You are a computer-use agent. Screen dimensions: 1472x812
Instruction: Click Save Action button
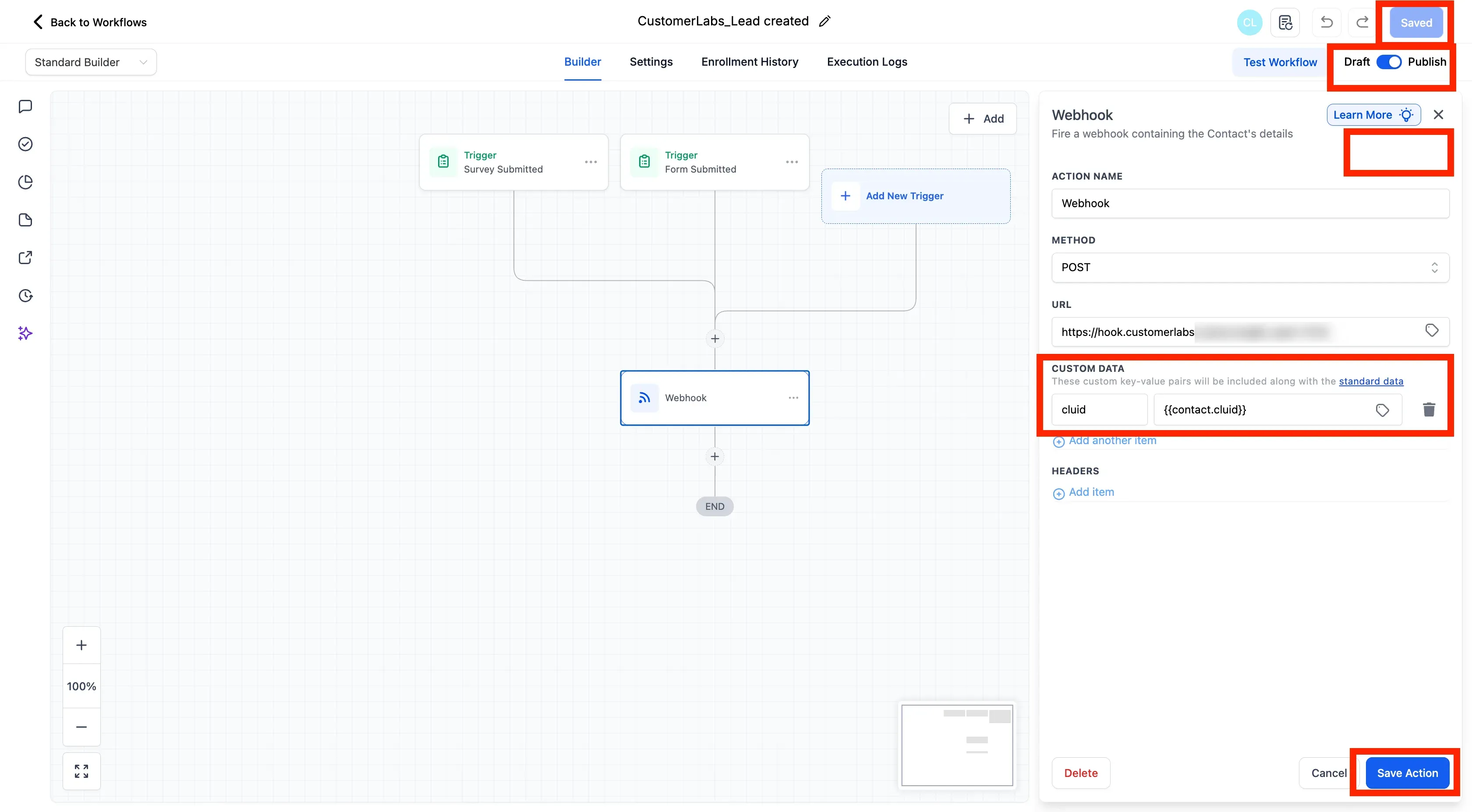(1407, 773)
